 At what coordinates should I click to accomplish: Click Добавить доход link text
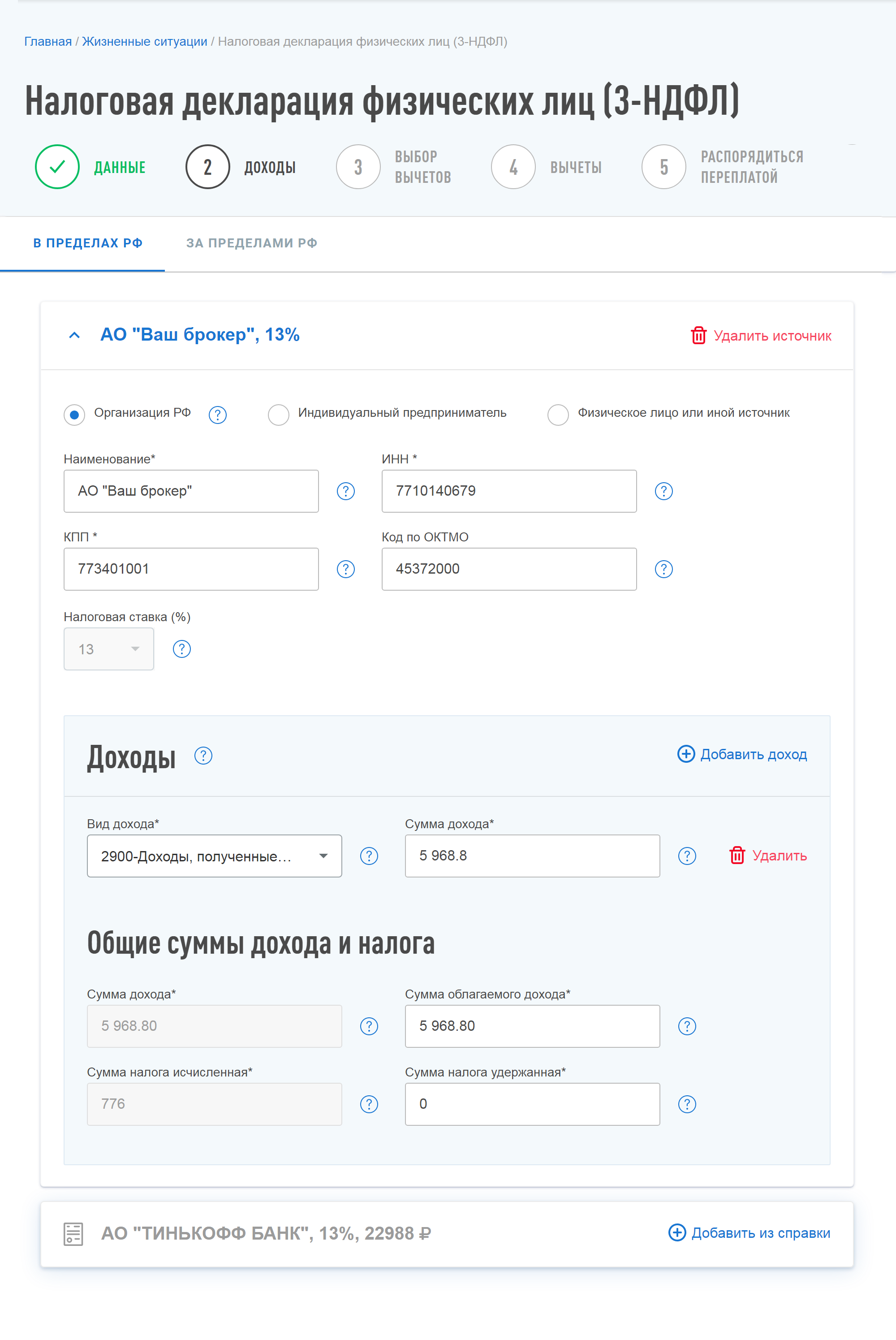[754, 754]
